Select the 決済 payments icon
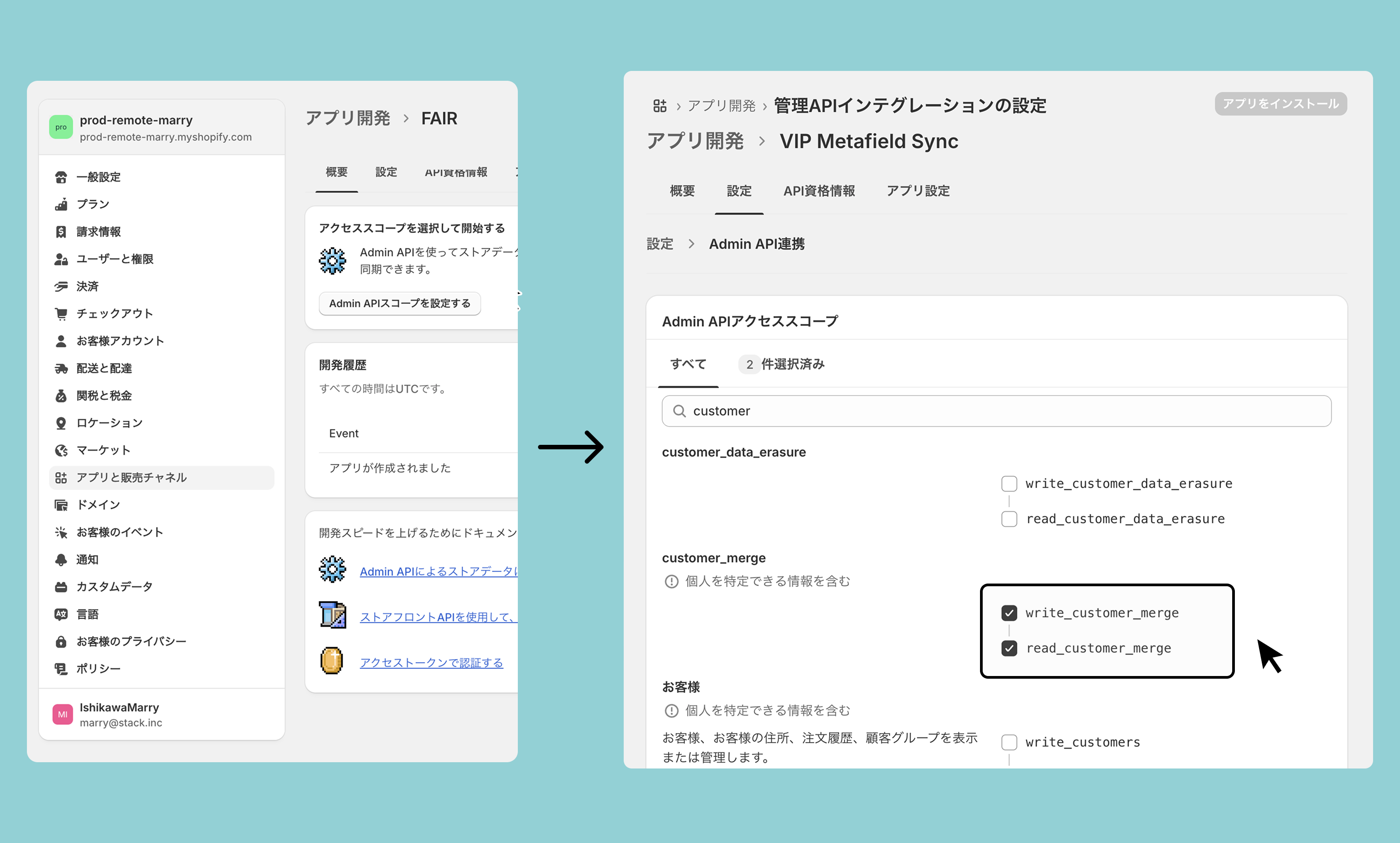 click(x=61, y=286)
